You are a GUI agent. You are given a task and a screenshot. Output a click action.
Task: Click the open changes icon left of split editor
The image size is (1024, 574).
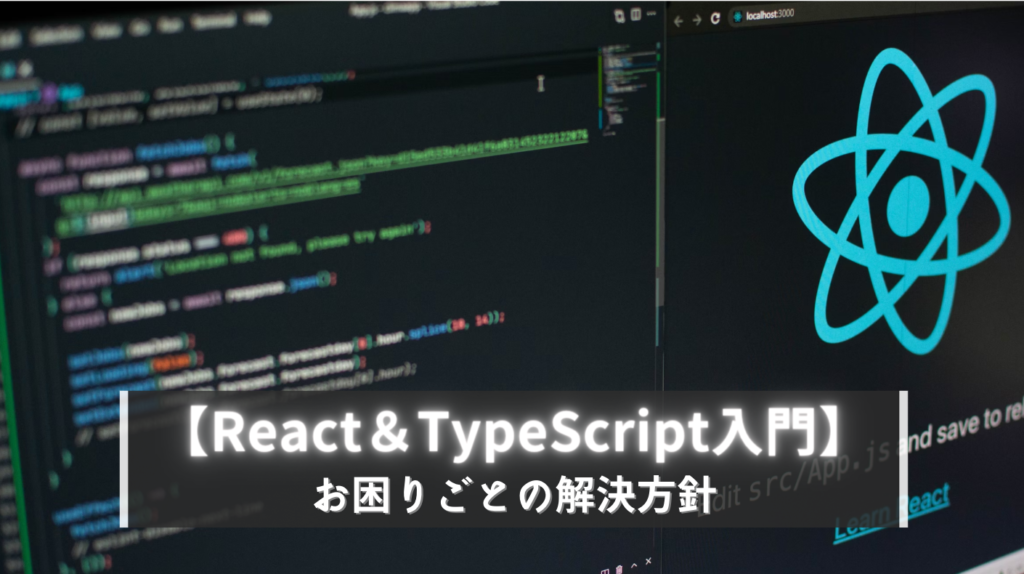(x=619, y=16)
